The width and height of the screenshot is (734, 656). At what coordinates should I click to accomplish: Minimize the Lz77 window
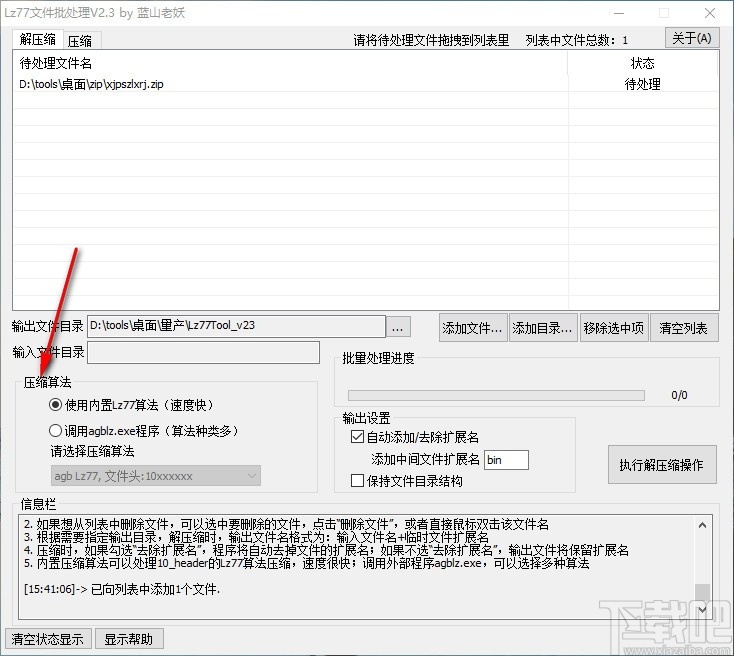tap(619, 13)
